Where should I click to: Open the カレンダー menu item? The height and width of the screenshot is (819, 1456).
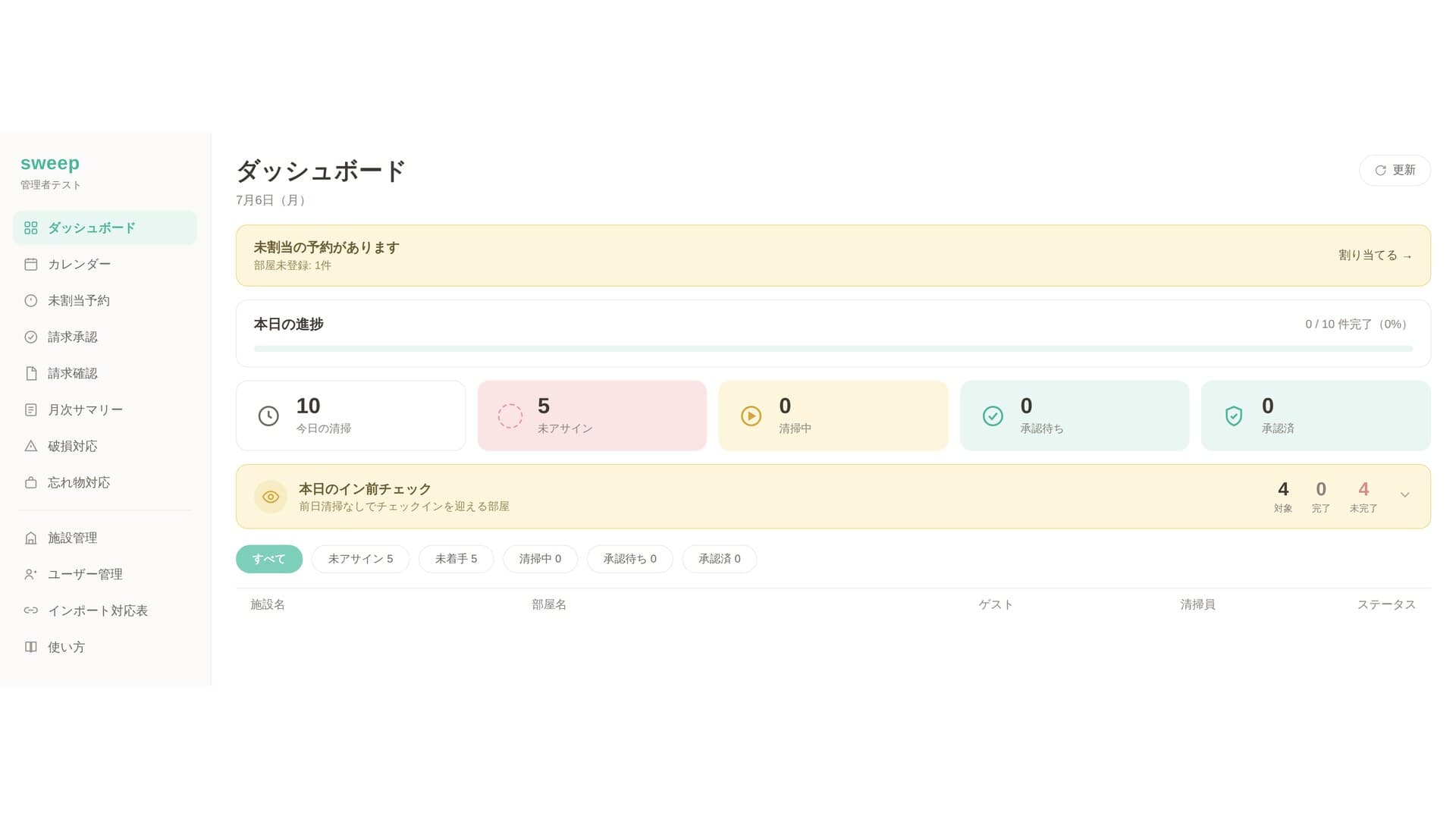105,264
